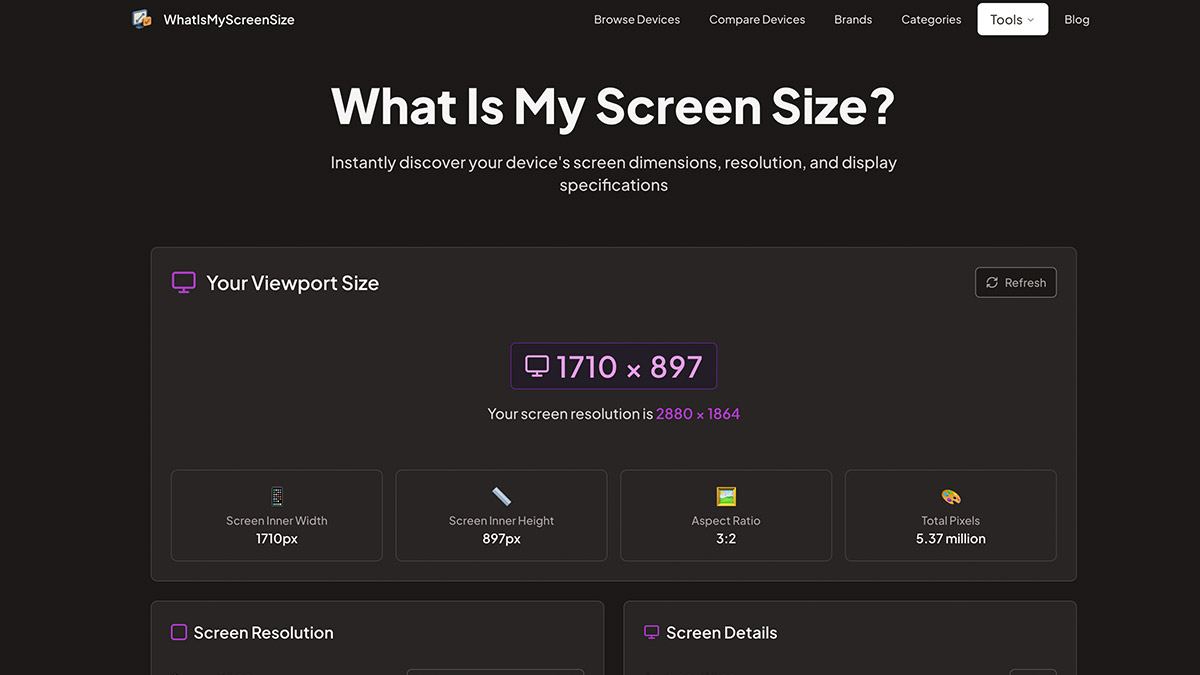Click the 5.37 million Total Pixels value
This screenshot has height=675, width=1200.
click(951, 539)
